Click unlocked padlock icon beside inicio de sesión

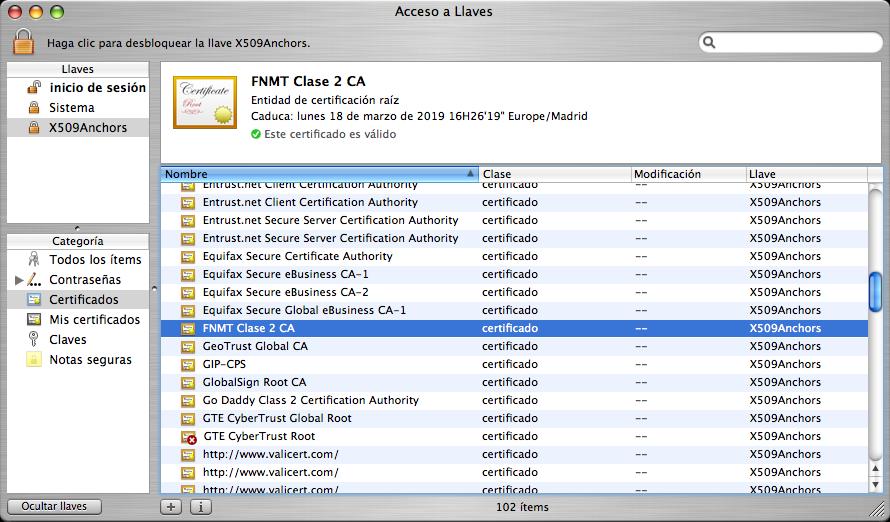34,87
